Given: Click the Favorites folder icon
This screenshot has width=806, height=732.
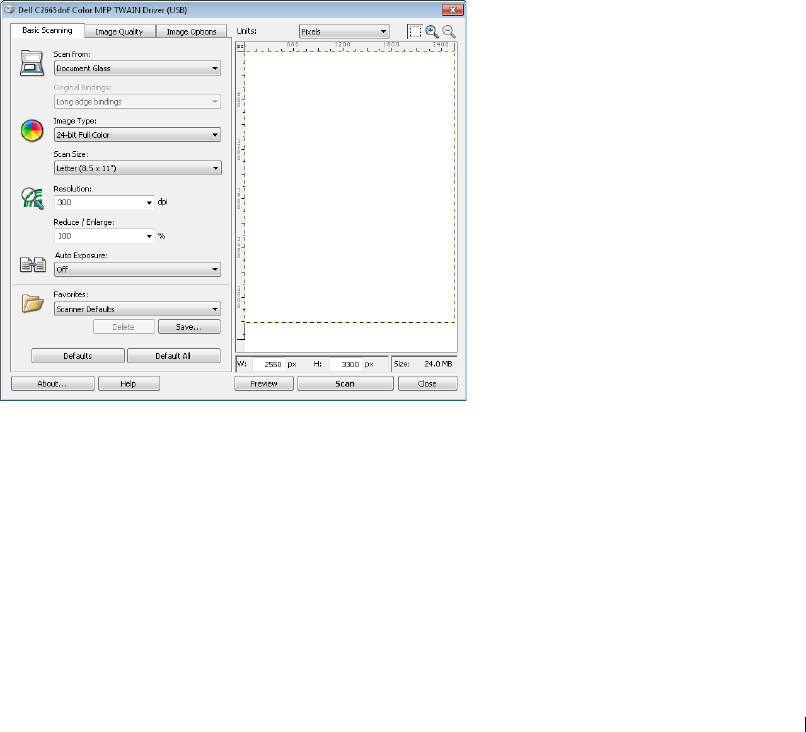Looking at the screenshot, I should pos(32,303).
